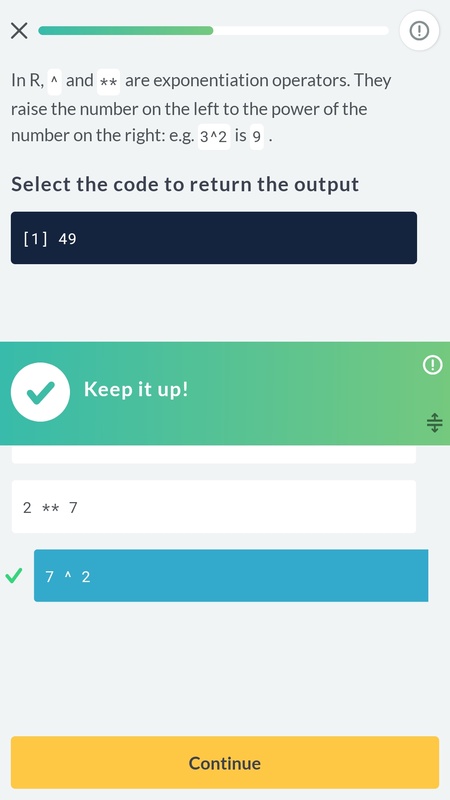Click the green tick next to 7 ^ 2

(14, 577)
